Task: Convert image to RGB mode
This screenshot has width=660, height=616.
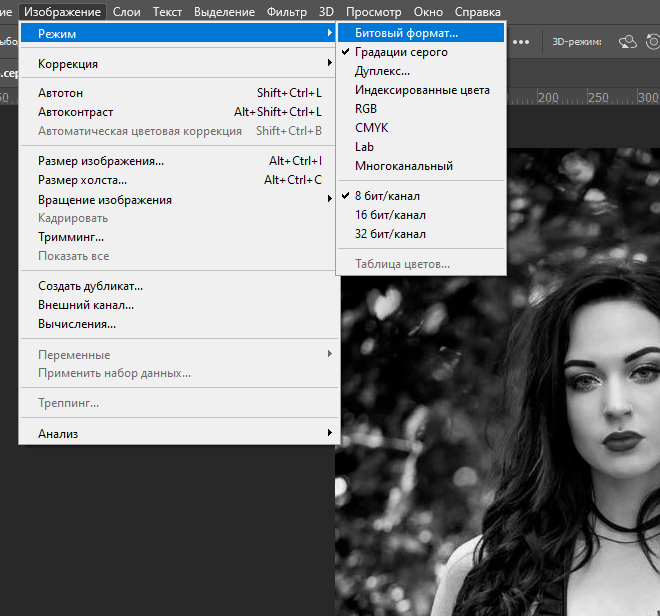Action: pyautogui.click(x=366, y=109)
